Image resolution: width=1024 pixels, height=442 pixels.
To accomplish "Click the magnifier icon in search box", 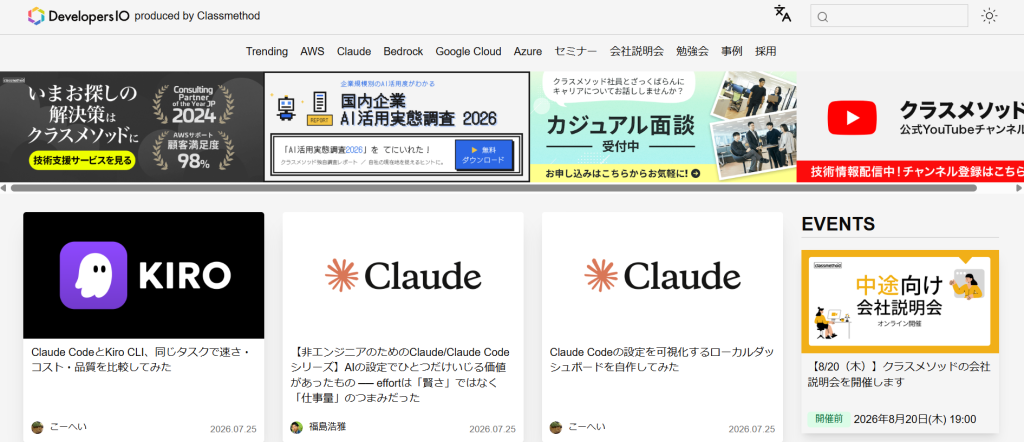I will tap(823, 17).
